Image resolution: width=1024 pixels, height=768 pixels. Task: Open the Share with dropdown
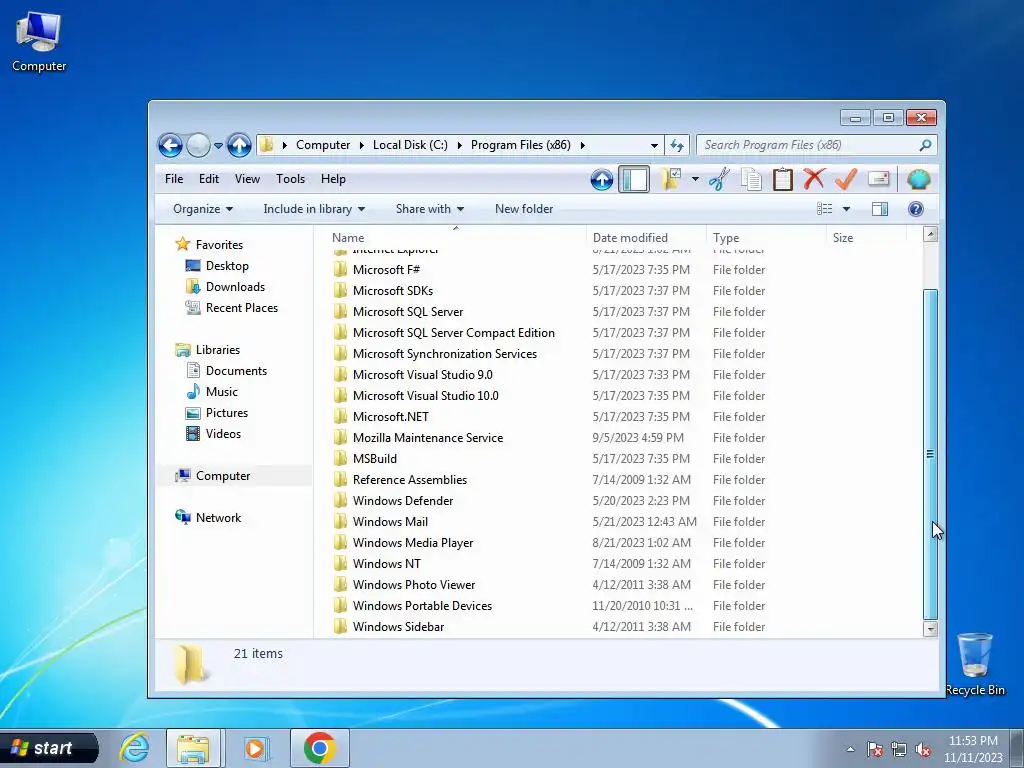[x=430, y=209]
